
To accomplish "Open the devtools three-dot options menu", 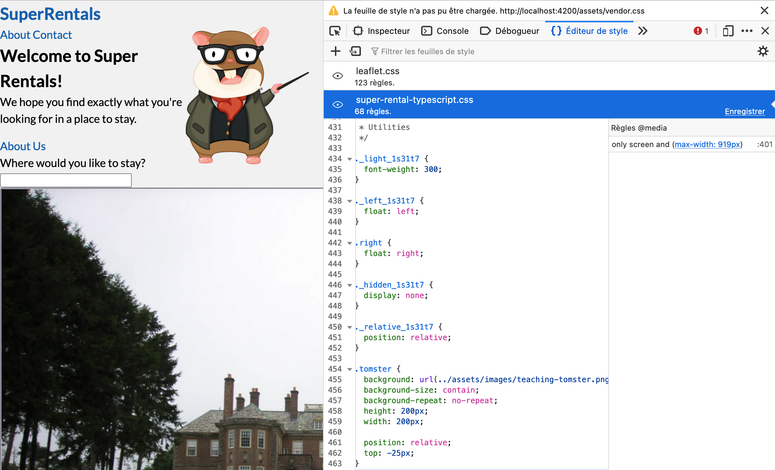I will pos(747,31).
